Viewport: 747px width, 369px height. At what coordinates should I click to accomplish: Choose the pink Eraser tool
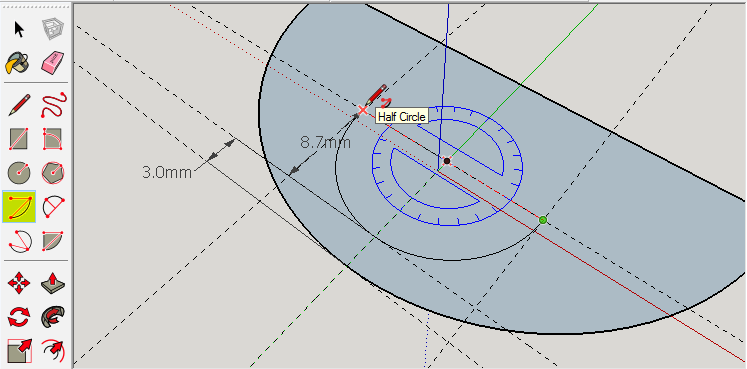coord(52,63)
